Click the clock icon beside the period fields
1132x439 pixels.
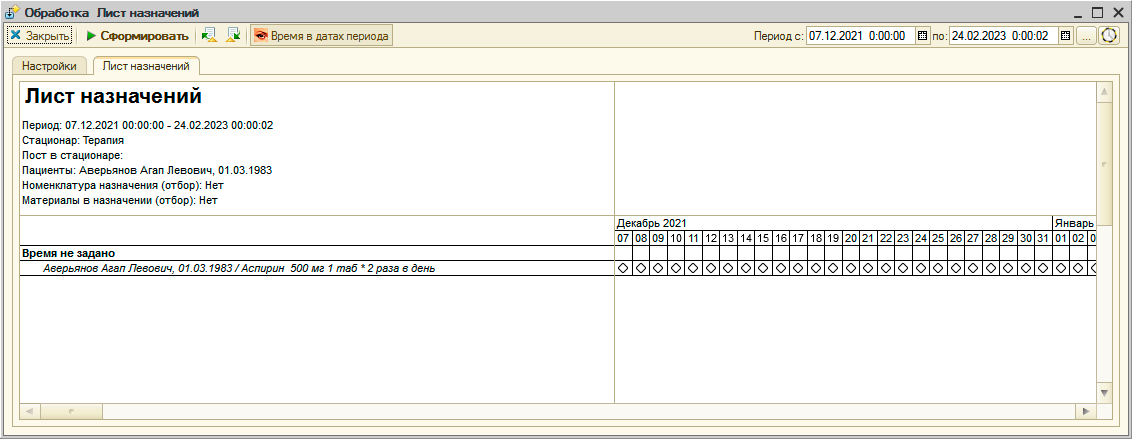pos(1109,36)
